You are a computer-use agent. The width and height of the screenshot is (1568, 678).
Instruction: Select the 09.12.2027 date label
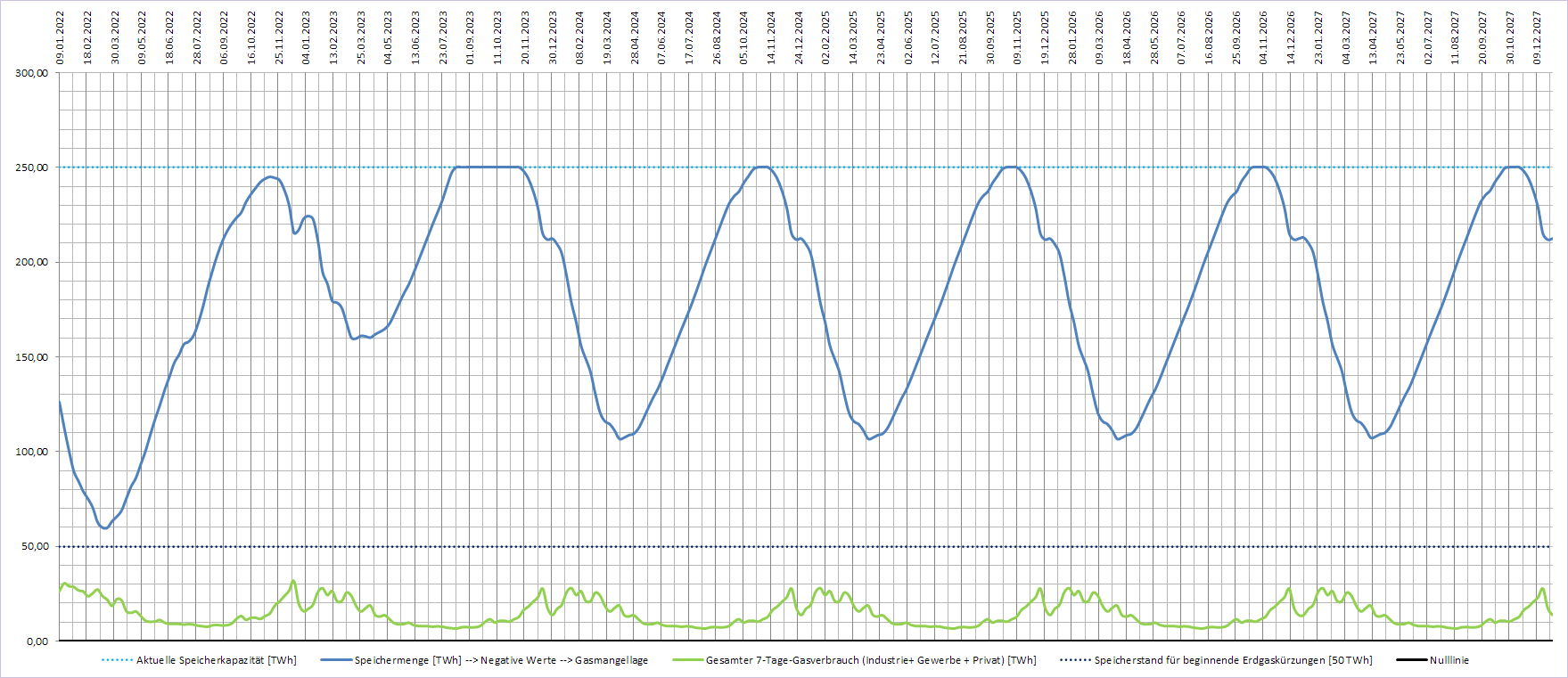click(1537, 37)
